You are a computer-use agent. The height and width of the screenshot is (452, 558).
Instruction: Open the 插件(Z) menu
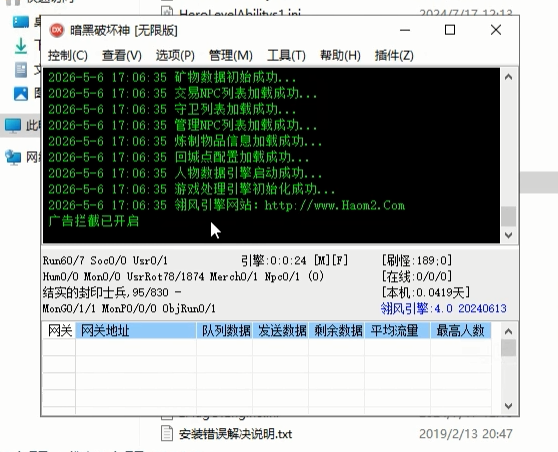[394, 56]
